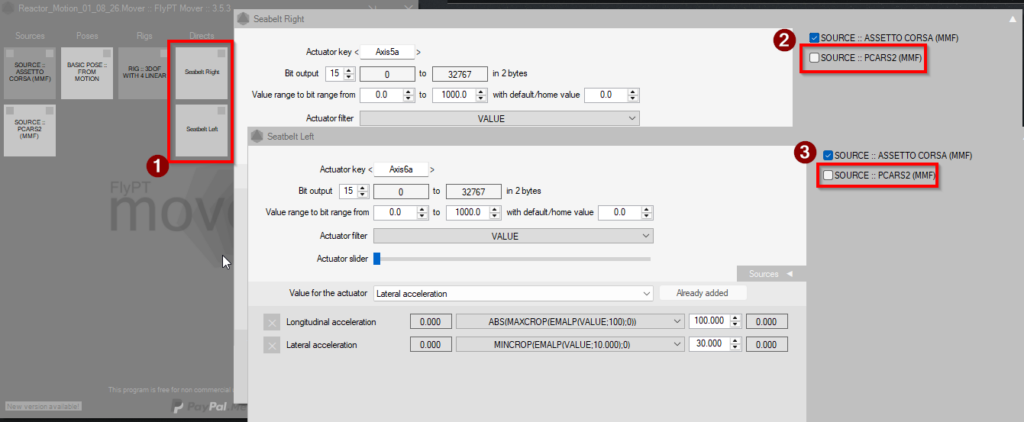1024x422 pixels.
Task: Click FlyPT Mover logo in main title bar
Action: pyautogui.click(x=10, y=8)
